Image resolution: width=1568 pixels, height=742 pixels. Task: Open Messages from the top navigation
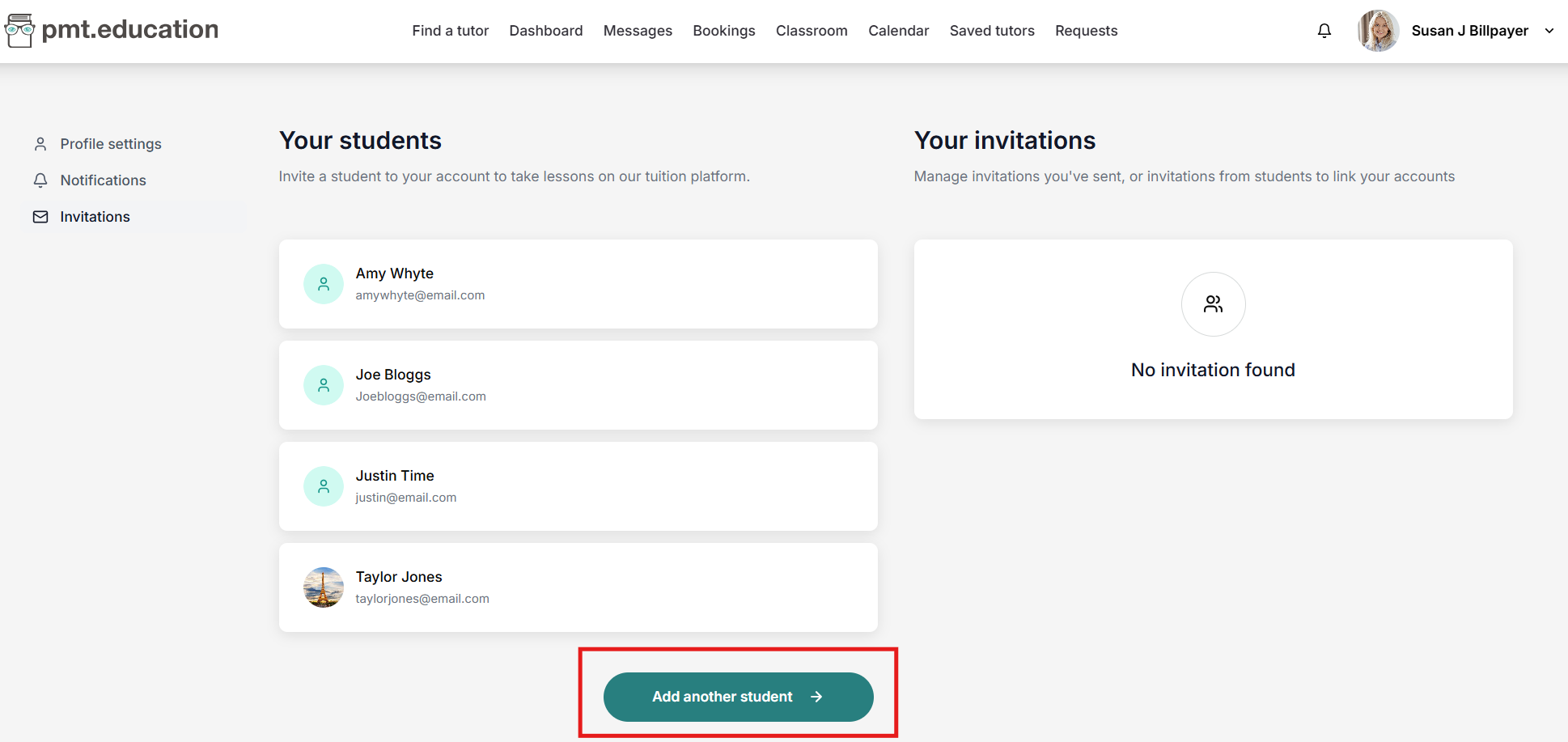coord(638,31)
